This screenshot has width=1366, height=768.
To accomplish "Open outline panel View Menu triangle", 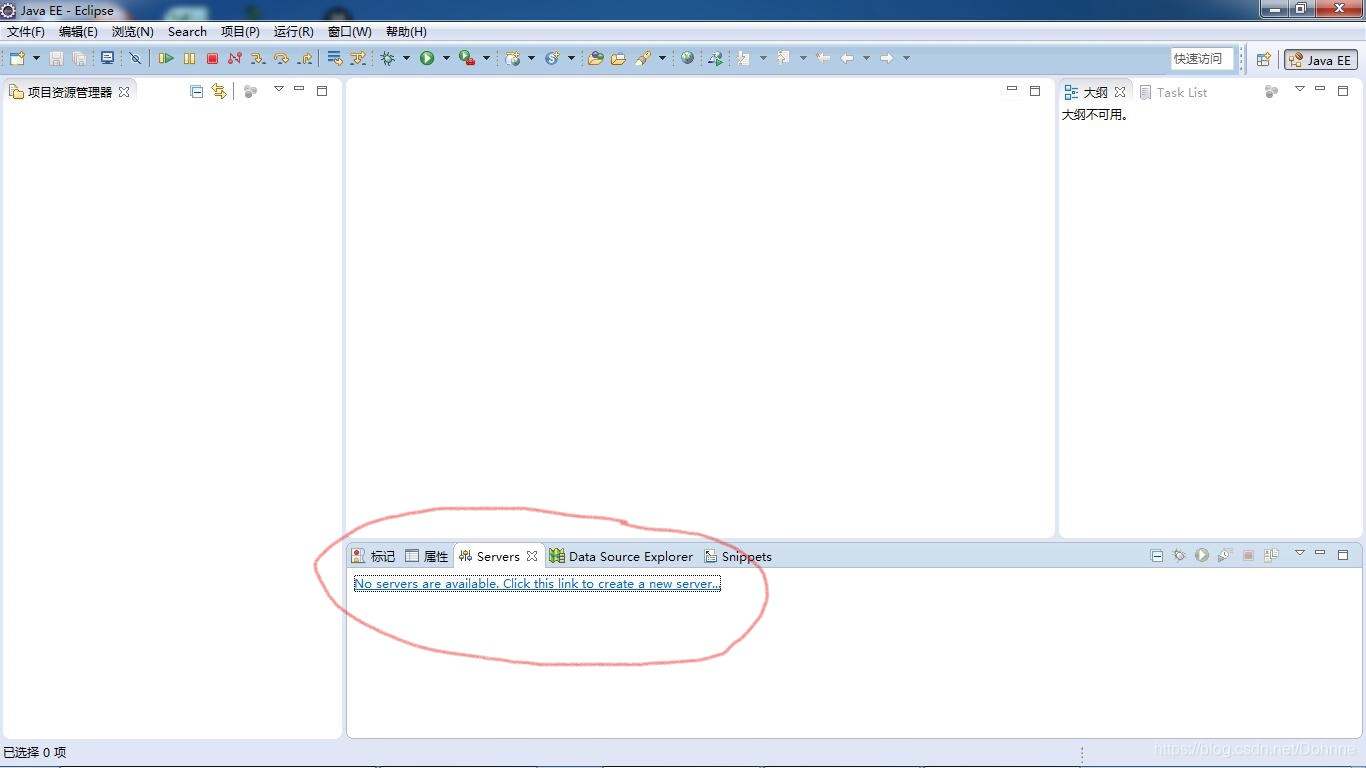I will [x=1300, y=90].
